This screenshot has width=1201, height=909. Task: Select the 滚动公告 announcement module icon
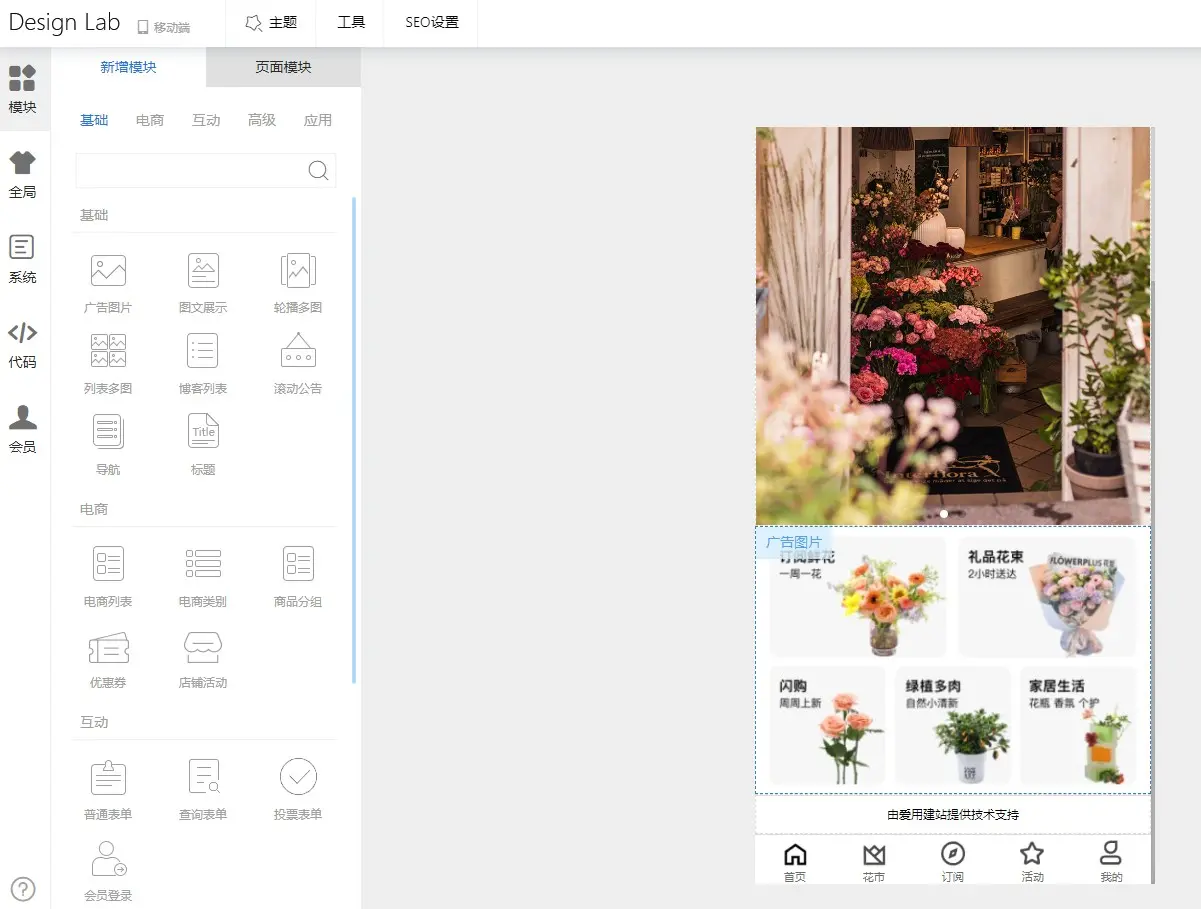pos(298,352)
